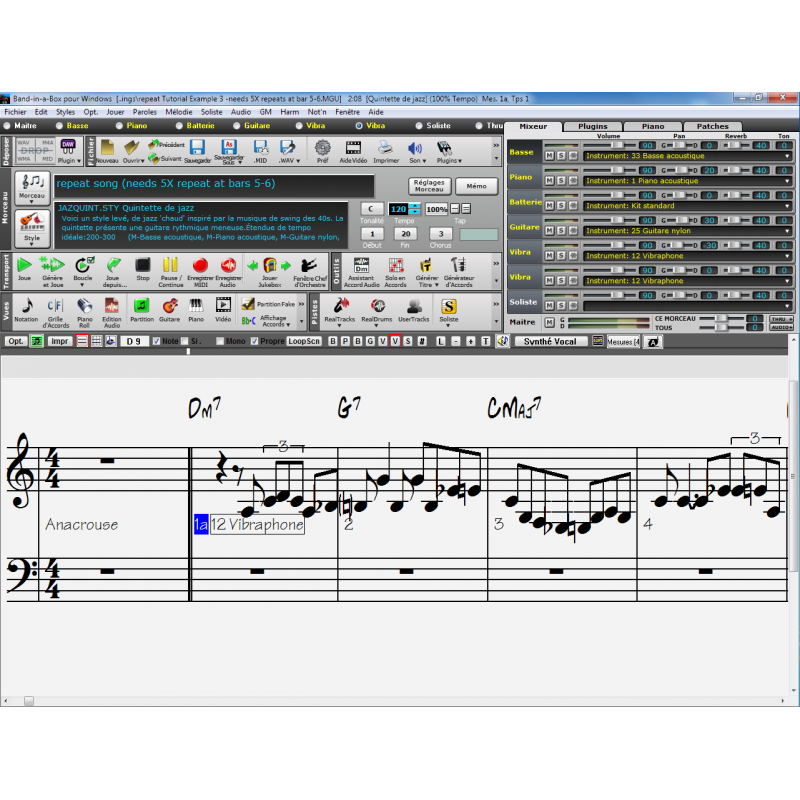The height and width of the screenshot is (800, 800).
Task: Select the Maître track radio button
Action: [x=7, y=126]
